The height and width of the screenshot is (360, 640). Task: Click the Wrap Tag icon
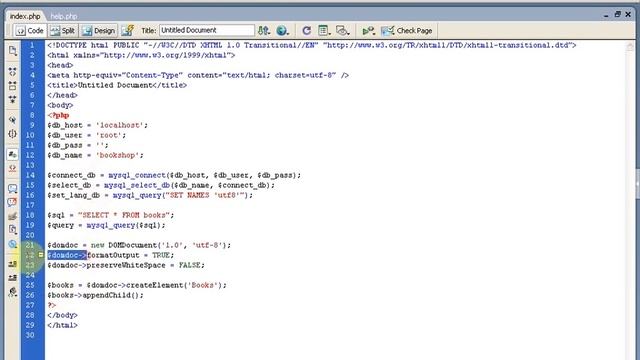tap(13, 216)
